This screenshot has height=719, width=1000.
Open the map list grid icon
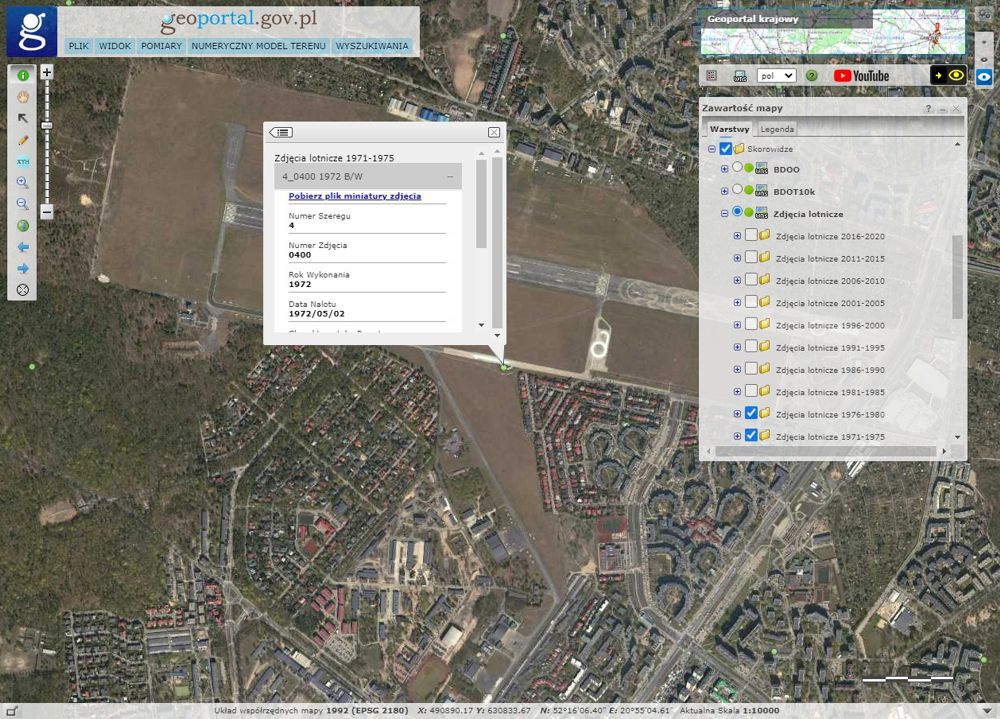(712, 76)
